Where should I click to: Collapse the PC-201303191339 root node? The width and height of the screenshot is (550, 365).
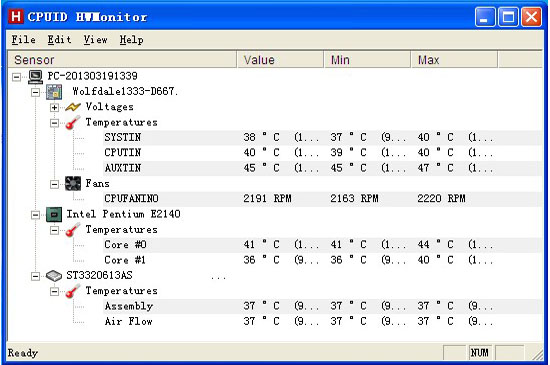click(16, 77)
